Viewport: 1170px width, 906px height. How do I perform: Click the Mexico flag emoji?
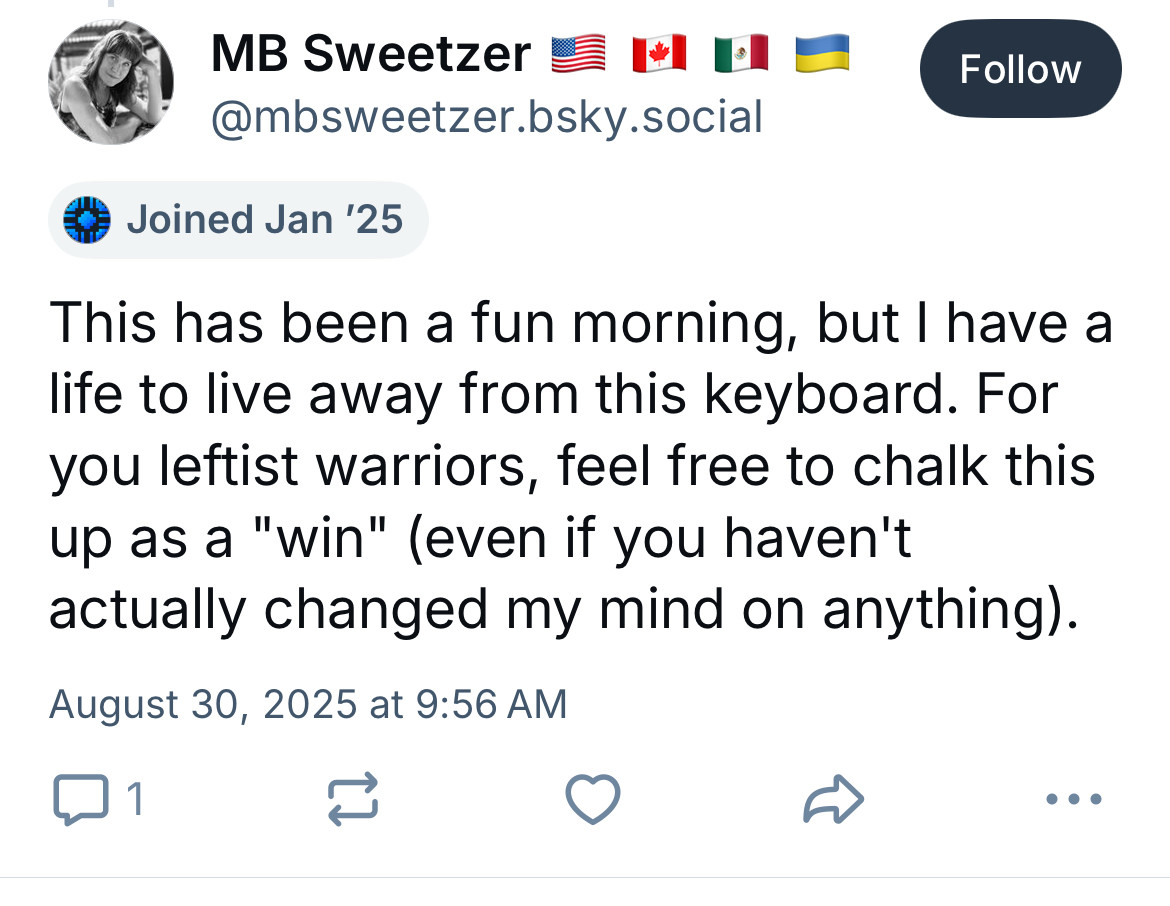tap(741, 54)
